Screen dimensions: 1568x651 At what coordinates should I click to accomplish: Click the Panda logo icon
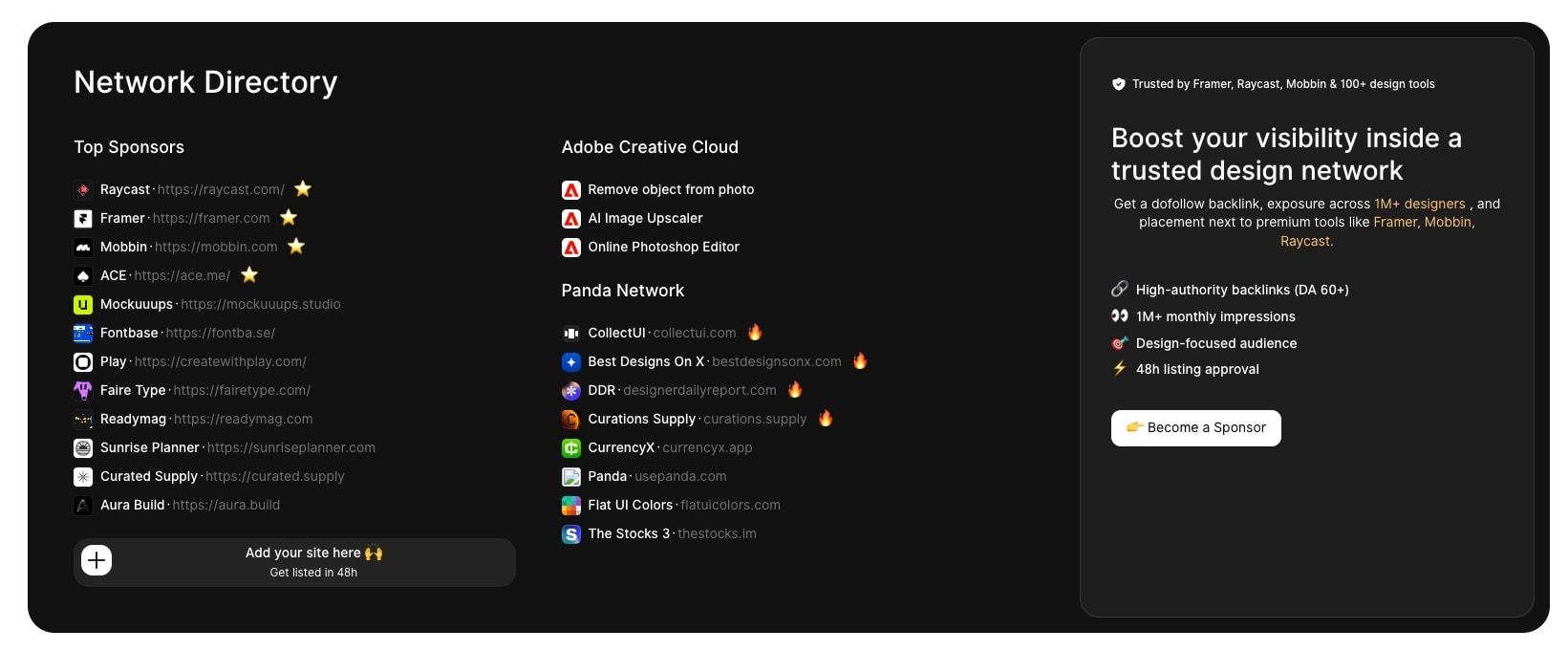click(571, 476)
